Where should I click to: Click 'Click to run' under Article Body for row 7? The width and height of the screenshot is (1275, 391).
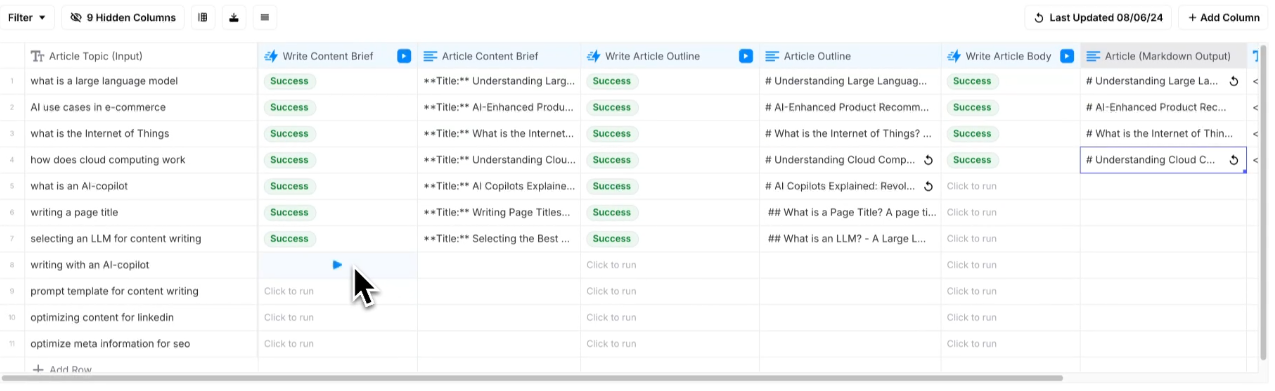click(972, 238)
